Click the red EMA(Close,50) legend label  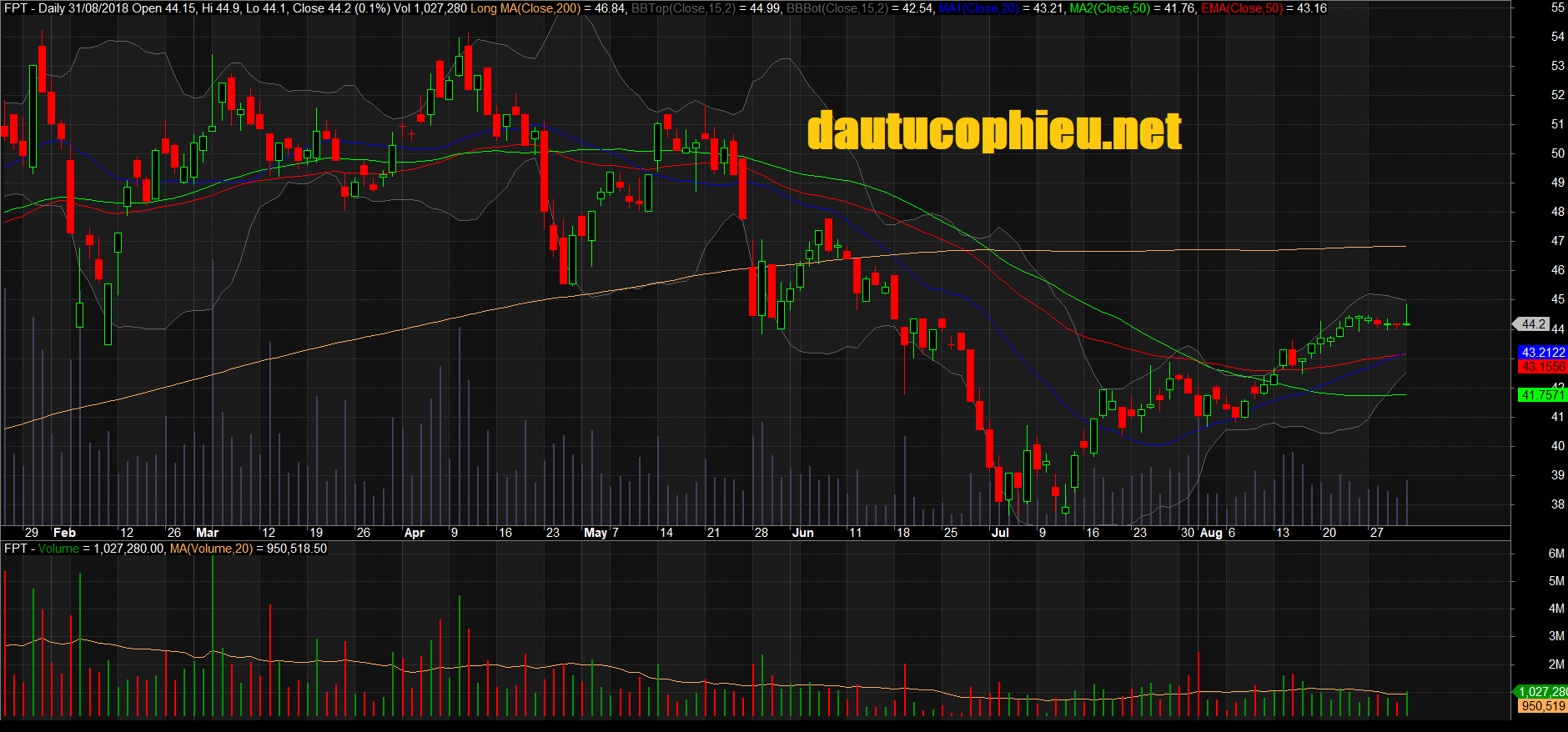pyautogui.click(x=1242, y=8)
